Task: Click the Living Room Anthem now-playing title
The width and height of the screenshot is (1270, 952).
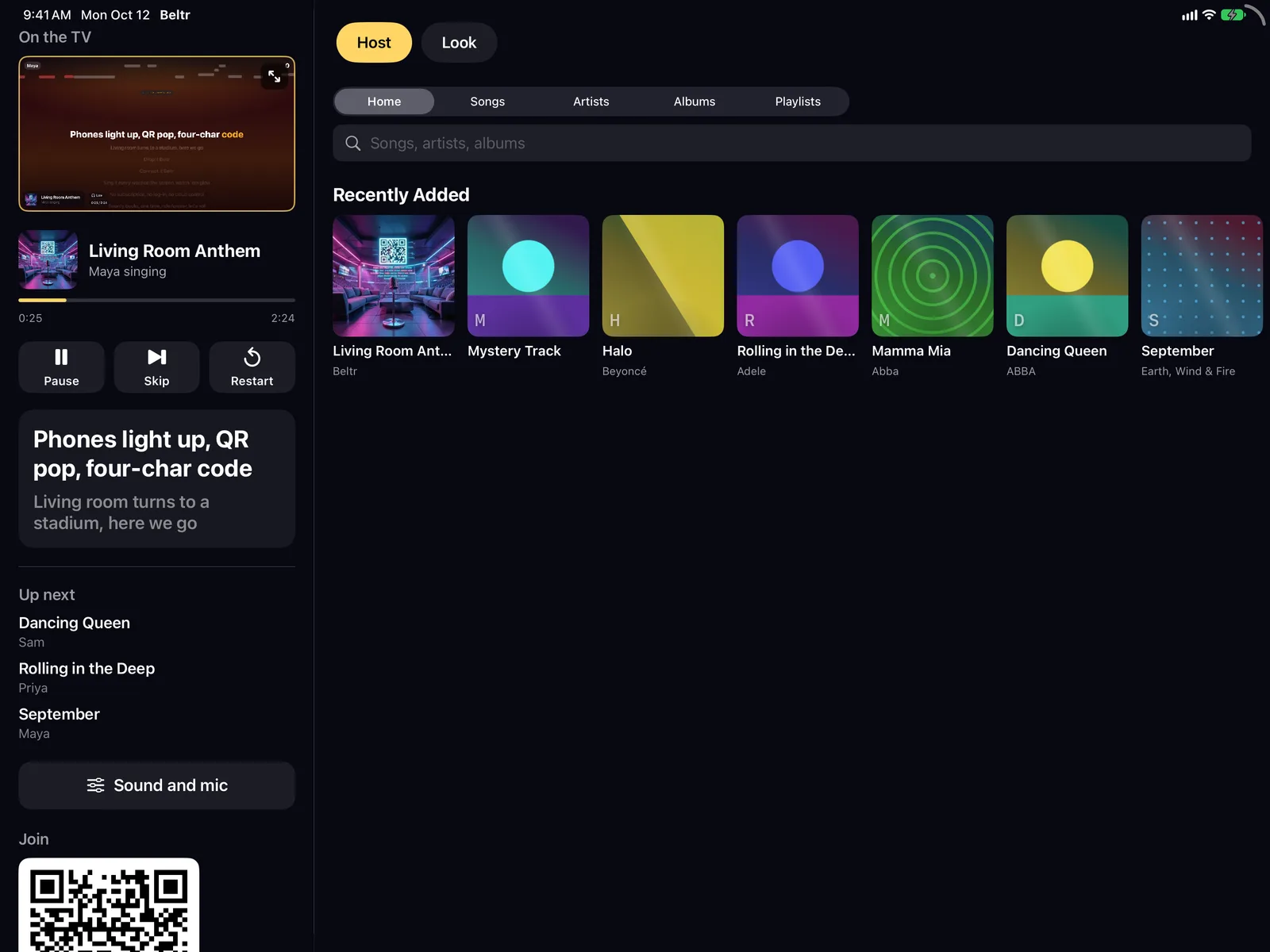Action: point(175,251)
